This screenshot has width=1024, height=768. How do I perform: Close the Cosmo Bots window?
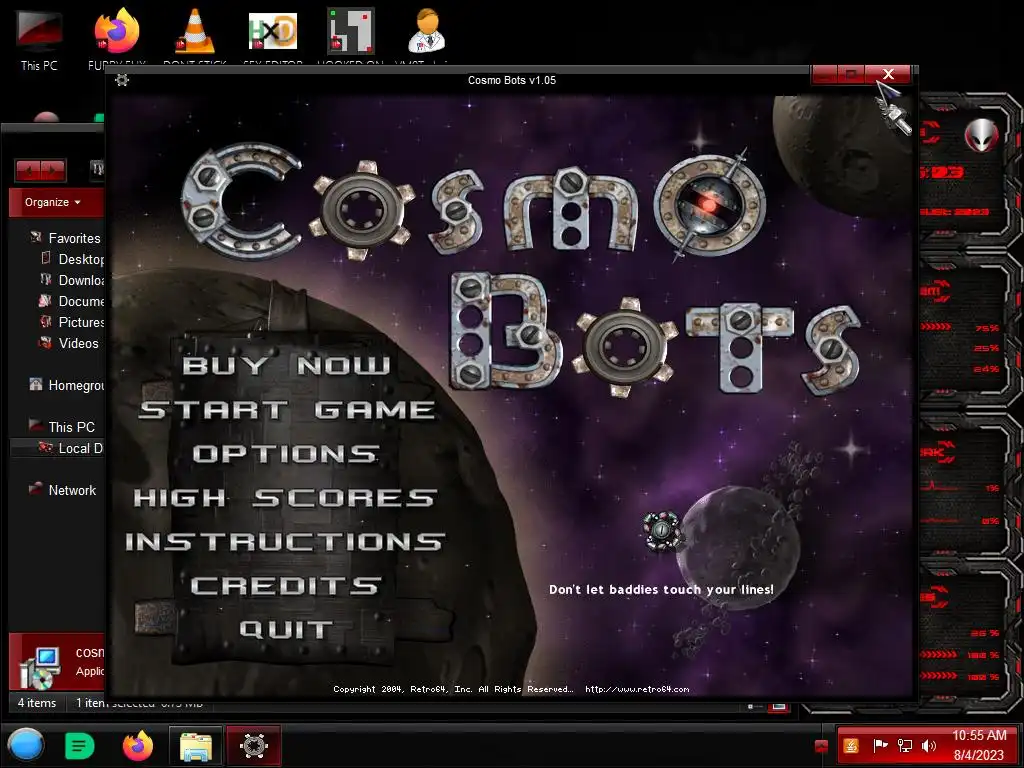[x=888, y=74]
